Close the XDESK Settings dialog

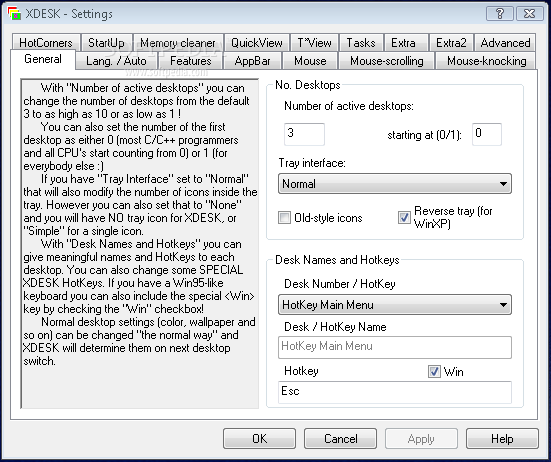[529, 14]
